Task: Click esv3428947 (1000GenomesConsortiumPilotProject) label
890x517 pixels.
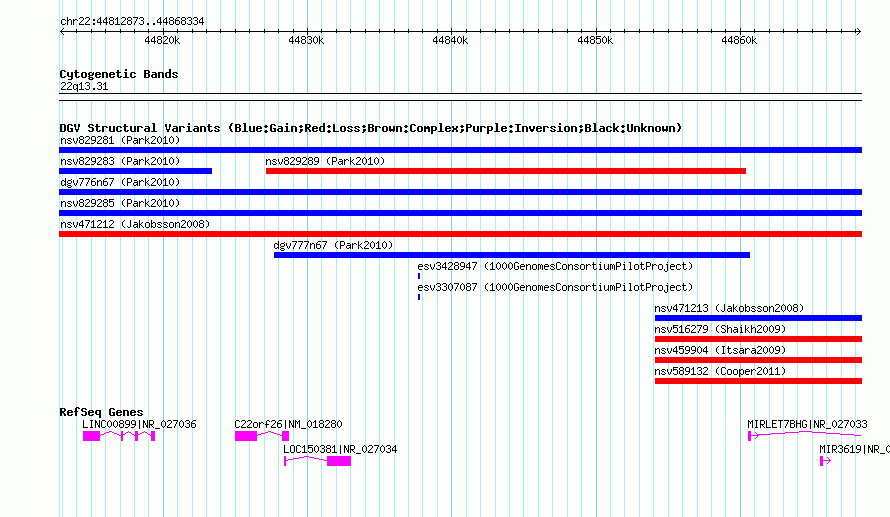Action: click(x=555, y=266)
